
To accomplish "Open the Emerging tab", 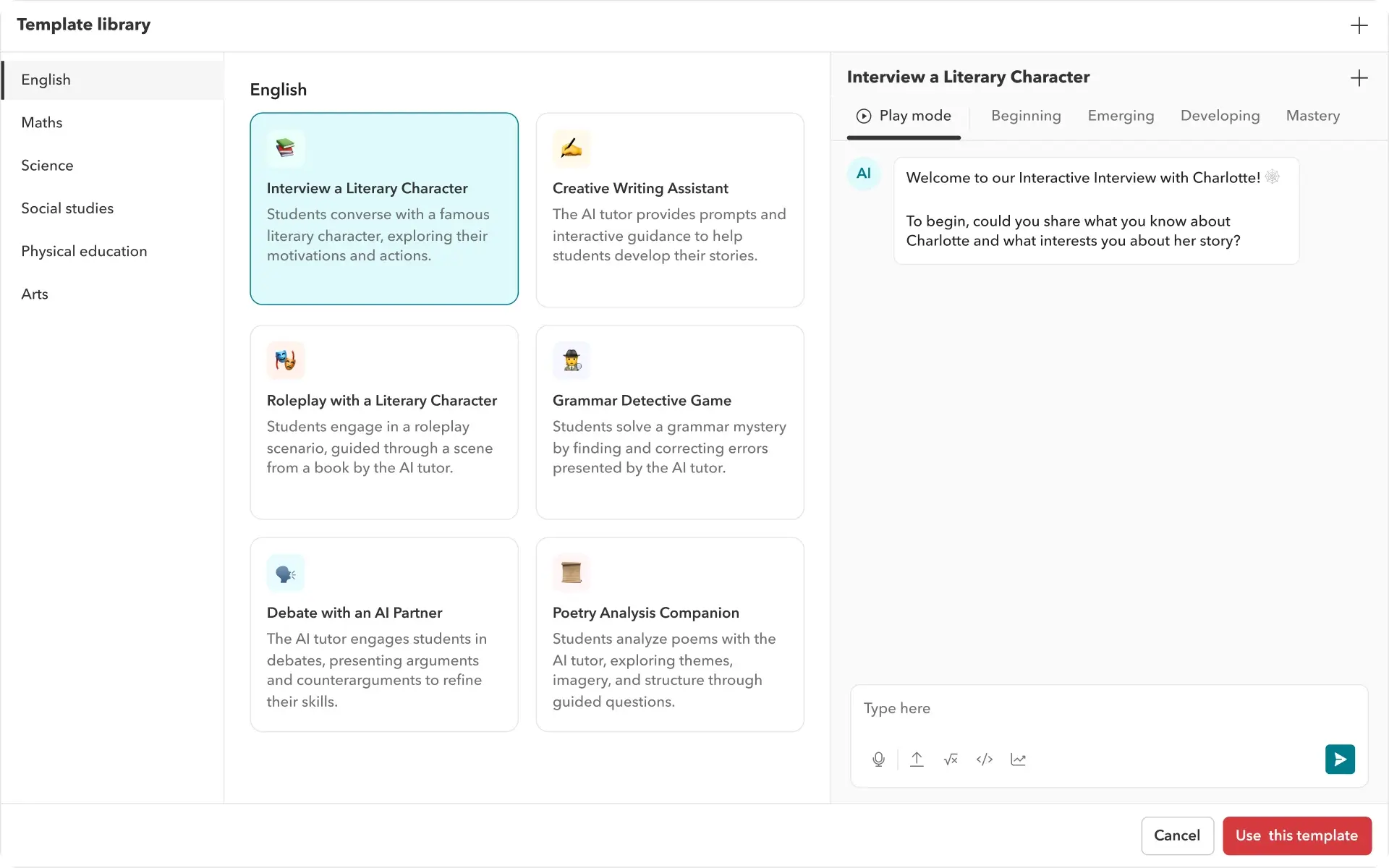I will [1121, 116].
